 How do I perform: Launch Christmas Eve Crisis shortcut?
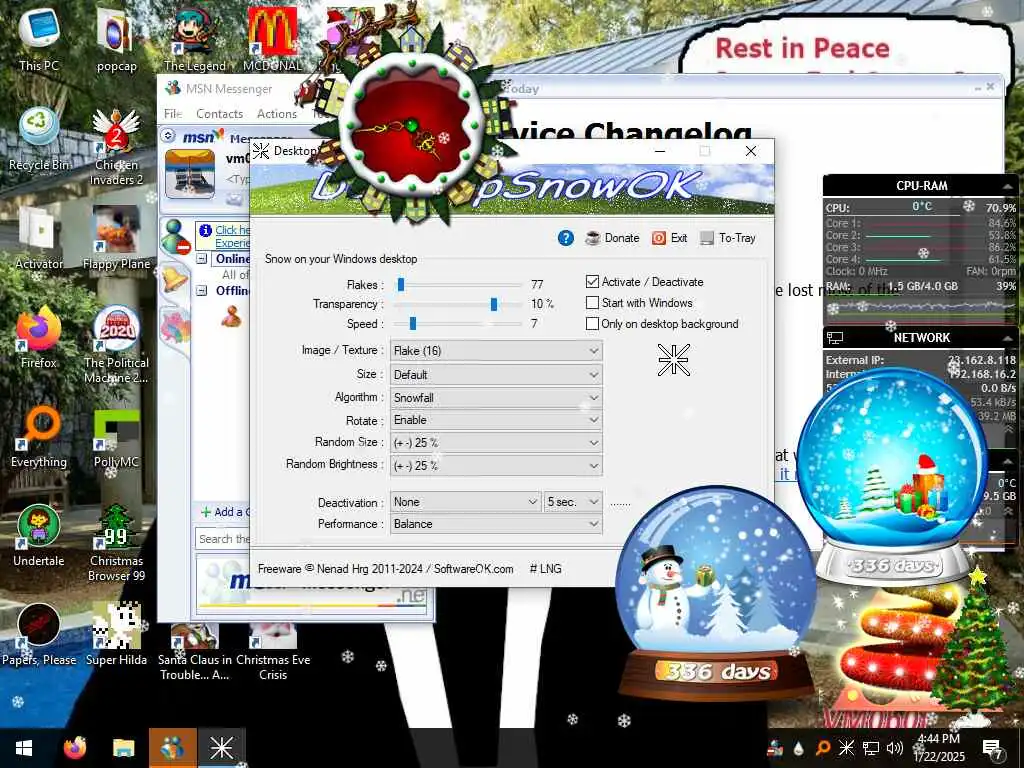pyautogui.click(x=273, y=650)
